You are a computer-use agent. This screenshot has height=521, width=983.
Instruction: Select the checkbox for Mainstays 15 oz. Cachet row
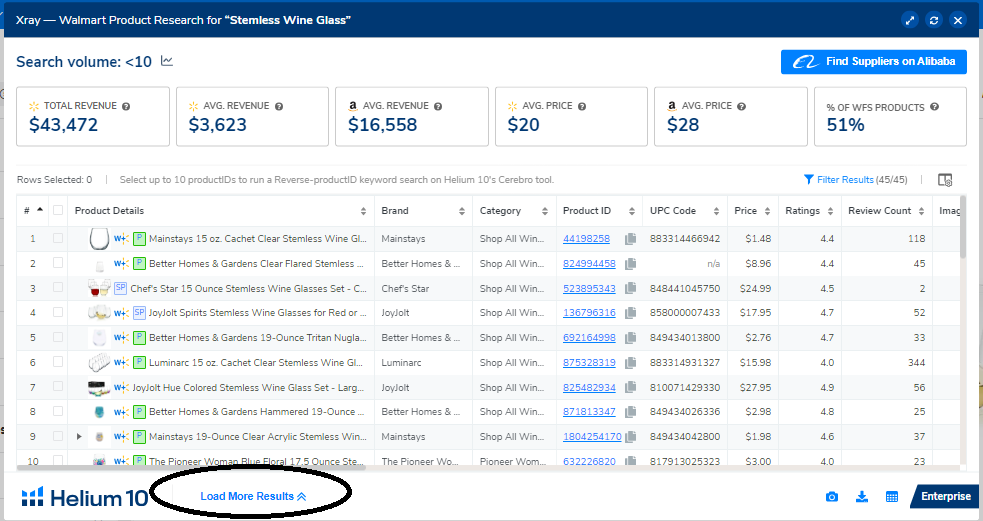[58, 238]
